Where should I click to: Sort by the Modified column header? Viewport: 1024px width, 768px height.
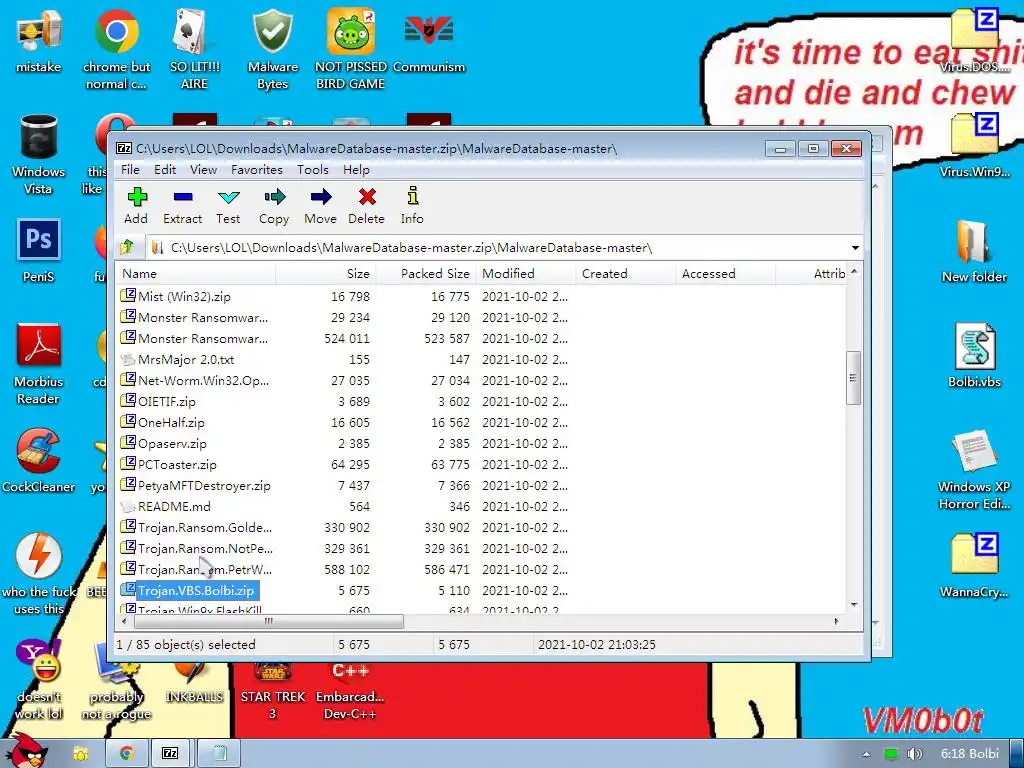[526, 274]
